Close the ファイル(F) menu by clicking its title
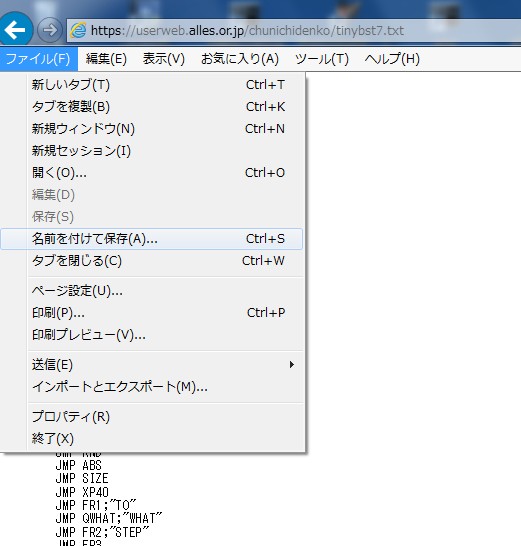 [38, 59]
